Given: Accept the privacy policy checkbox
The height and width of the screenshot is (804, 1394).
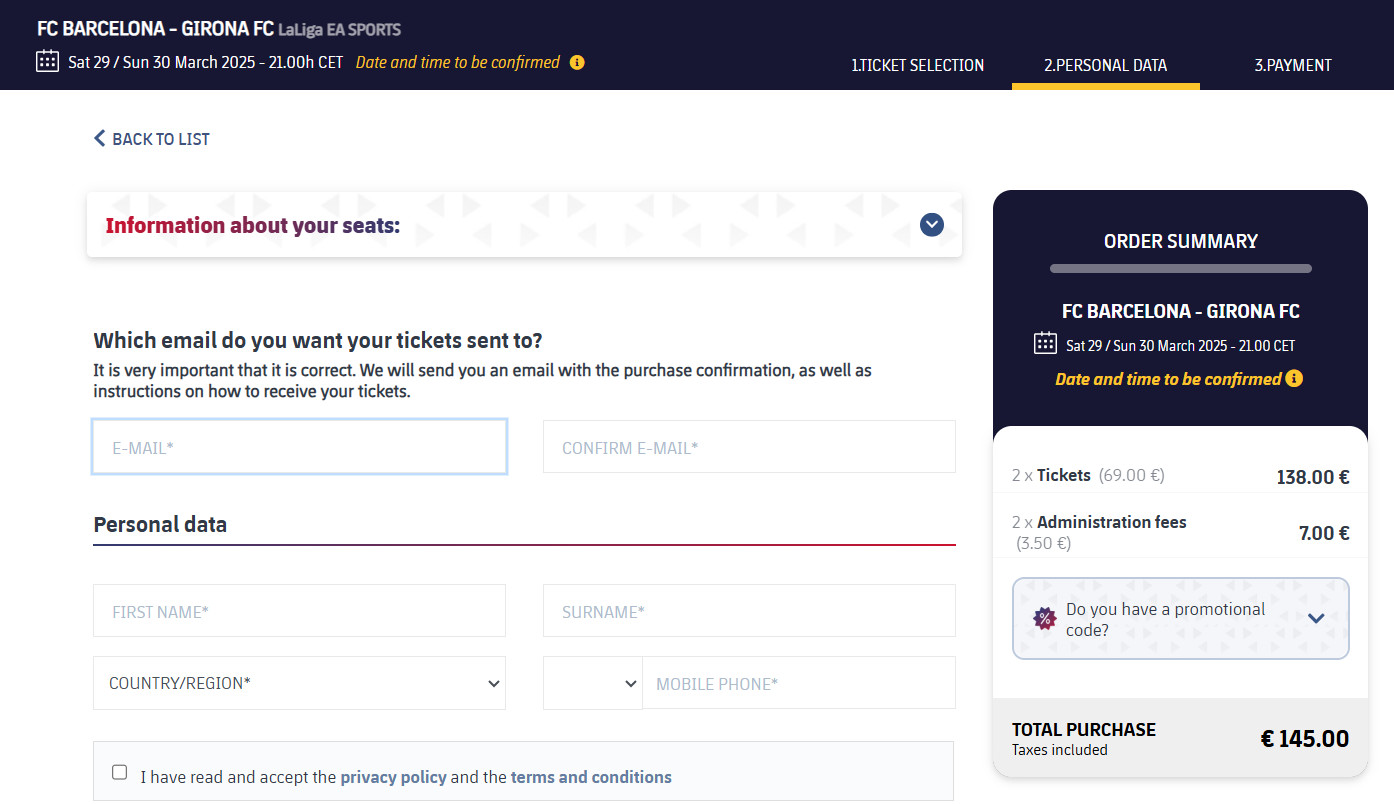Looking at the screenshot, I should pyautogui.click(x=120, y=772).
